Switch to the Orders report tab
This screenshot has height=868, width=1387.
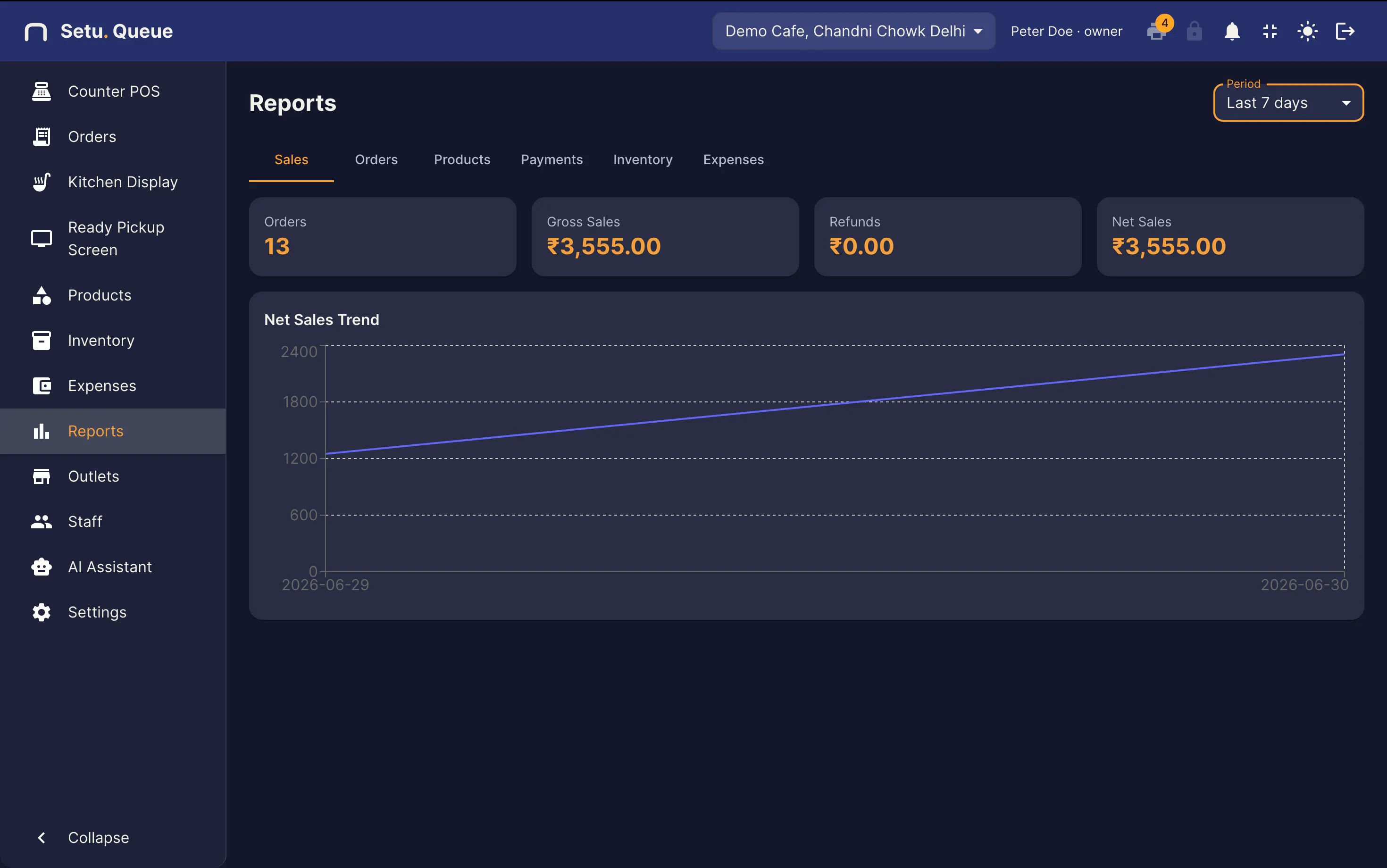[x=376, y=159]
